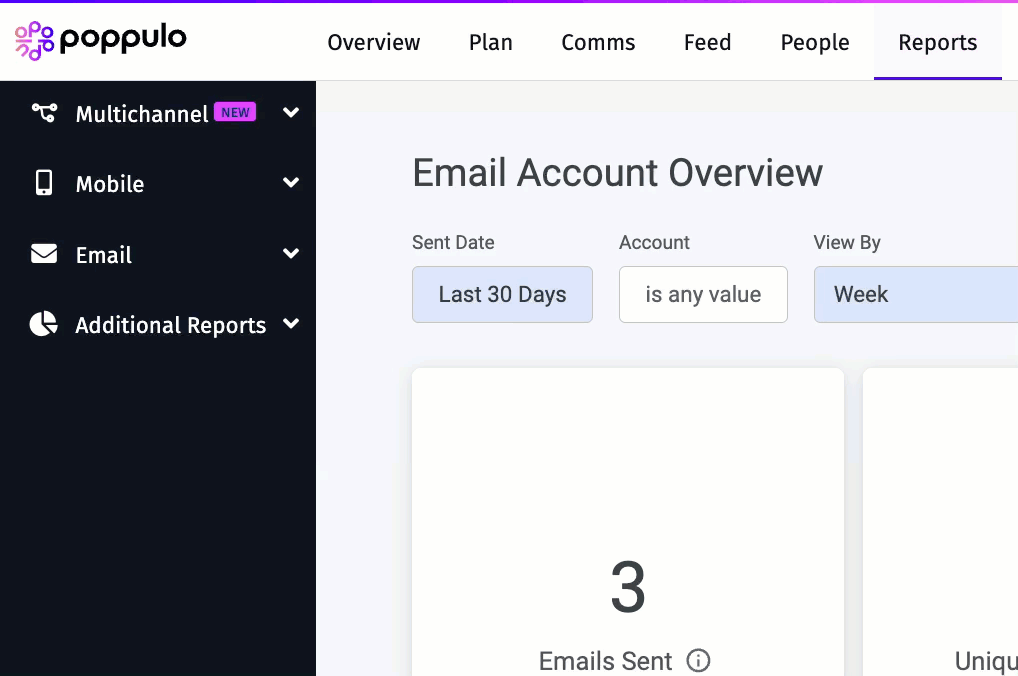The width and height of the screenshot is (1018, 676).
Task: Select the Reports tab
Action: [937, 42]
